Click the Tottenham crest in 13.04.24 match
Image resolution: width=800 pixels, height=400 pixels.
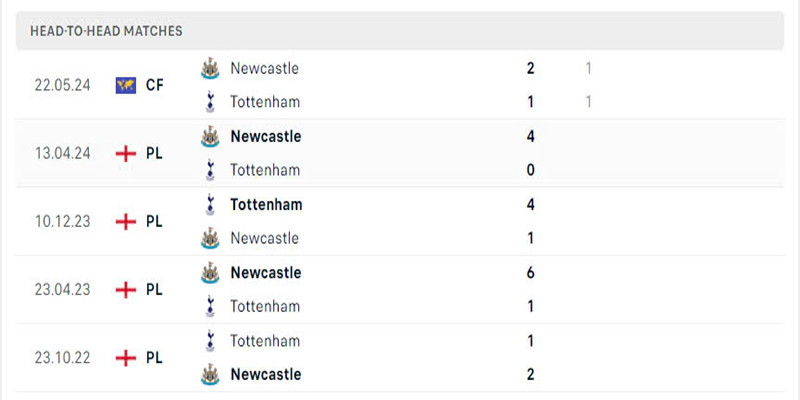210,170
